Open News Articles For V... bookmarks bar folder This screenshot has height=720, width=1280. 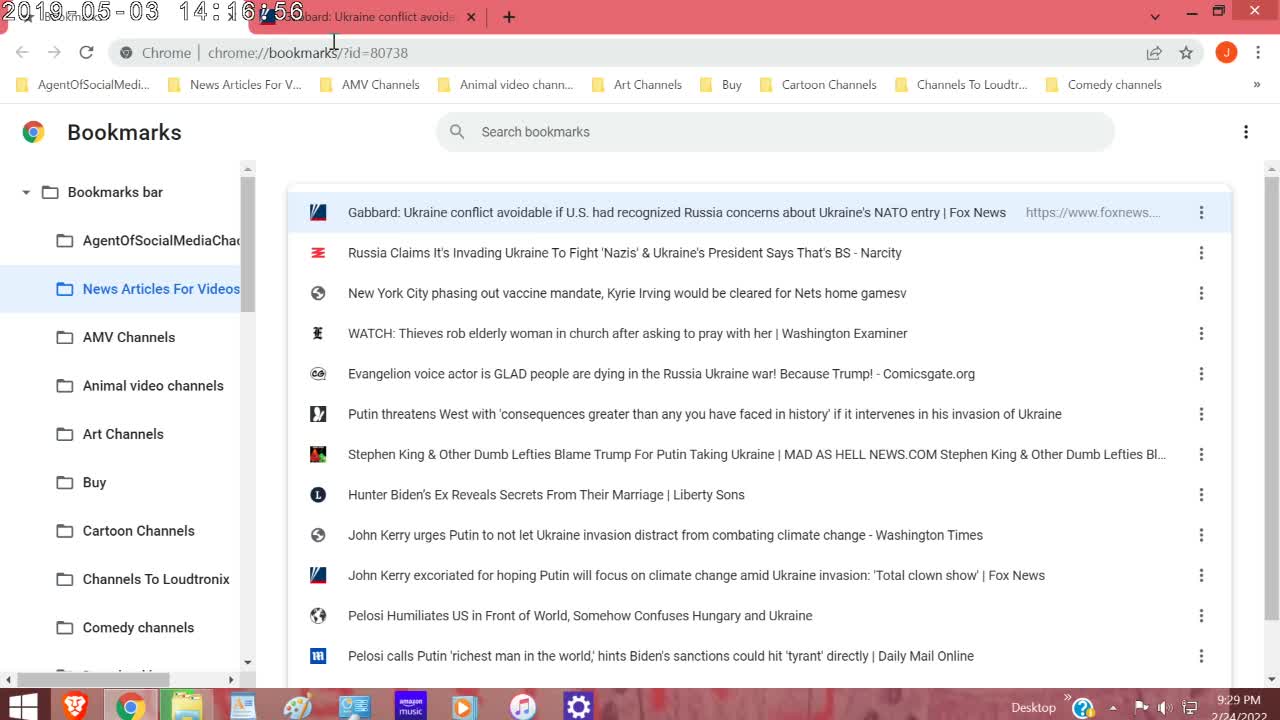[235, 85]
